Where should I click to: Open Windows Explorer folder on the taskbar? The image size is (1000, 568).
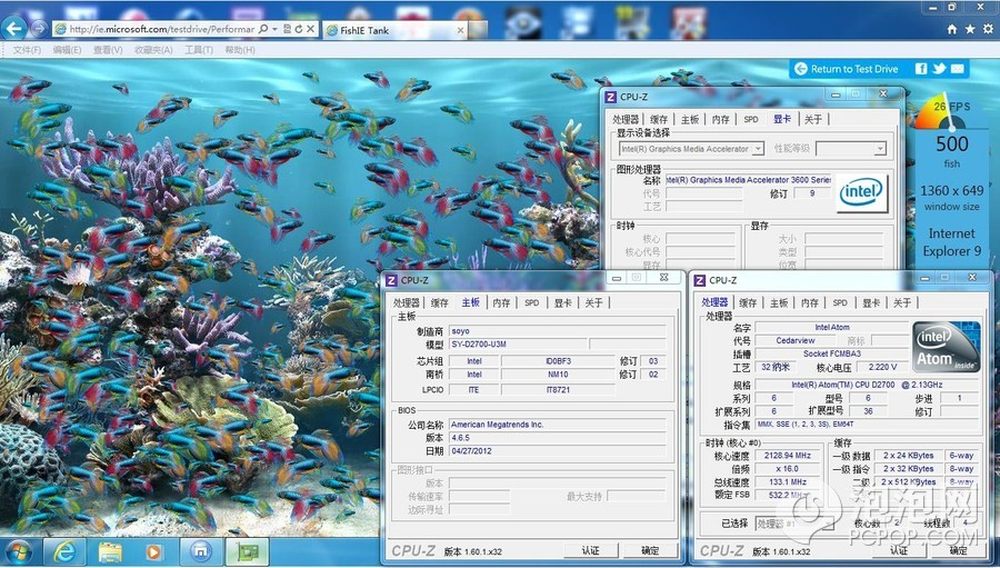110,551
